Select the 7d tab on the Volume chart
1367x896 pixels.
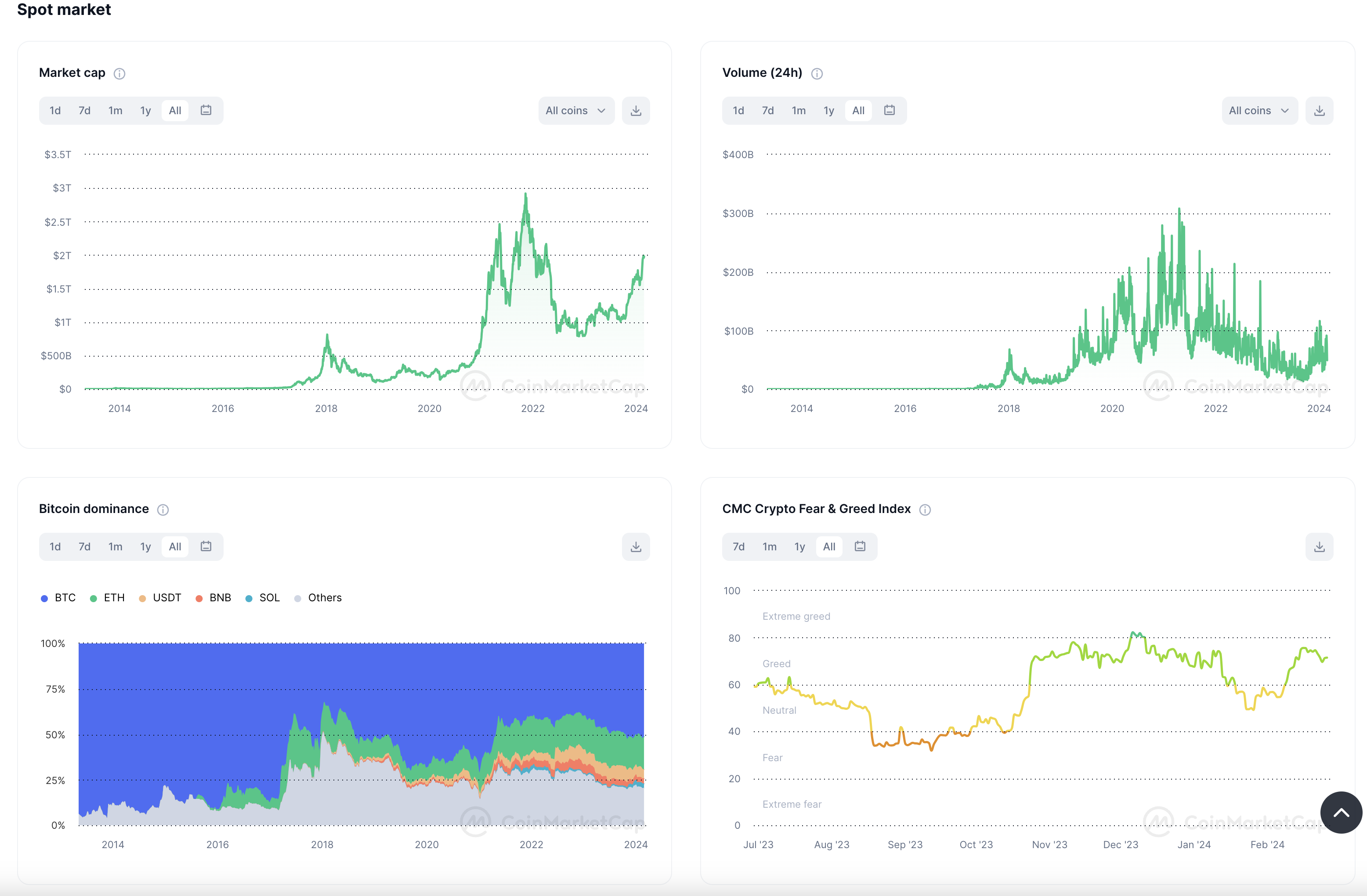(767, 111)
